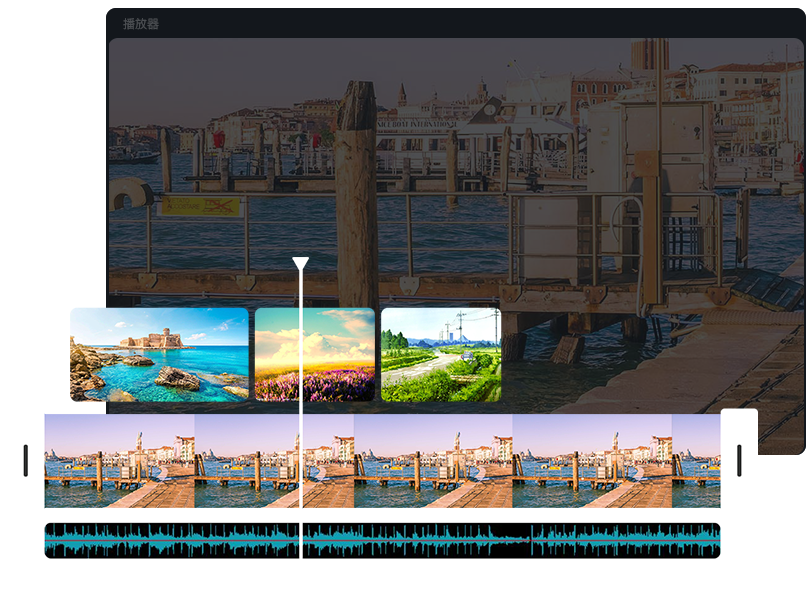The width and height of the screenshot is (810, 598).
Task: Select the seaside castle thumbnail
Action: 160,354
